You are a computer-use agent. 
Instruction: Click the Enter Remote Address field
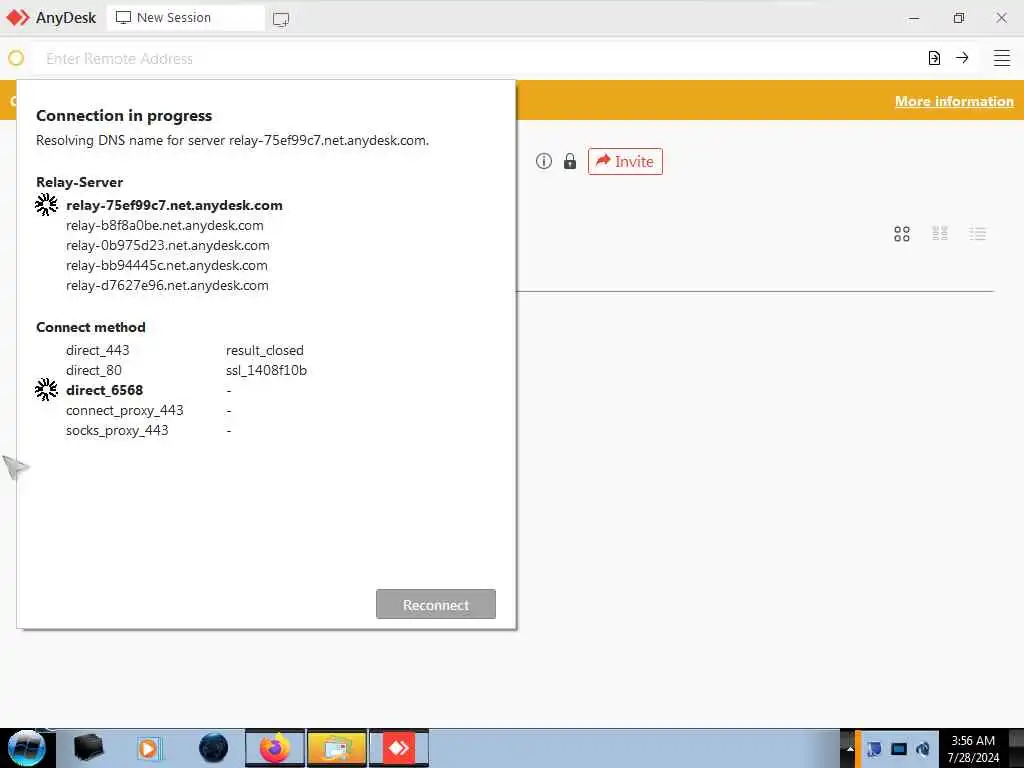coord(477,59)
